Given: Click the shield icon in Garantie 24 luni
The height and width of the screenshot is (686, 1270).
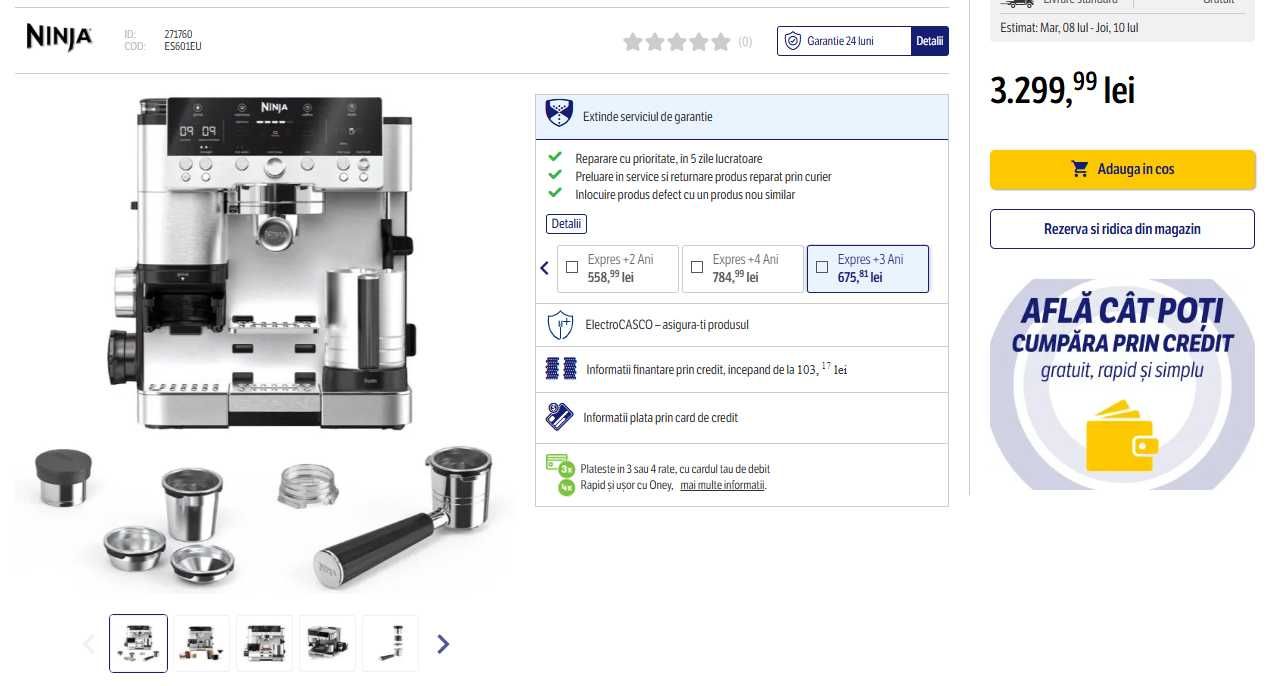Looking at the screenshot, I should (x=793, y=41).
